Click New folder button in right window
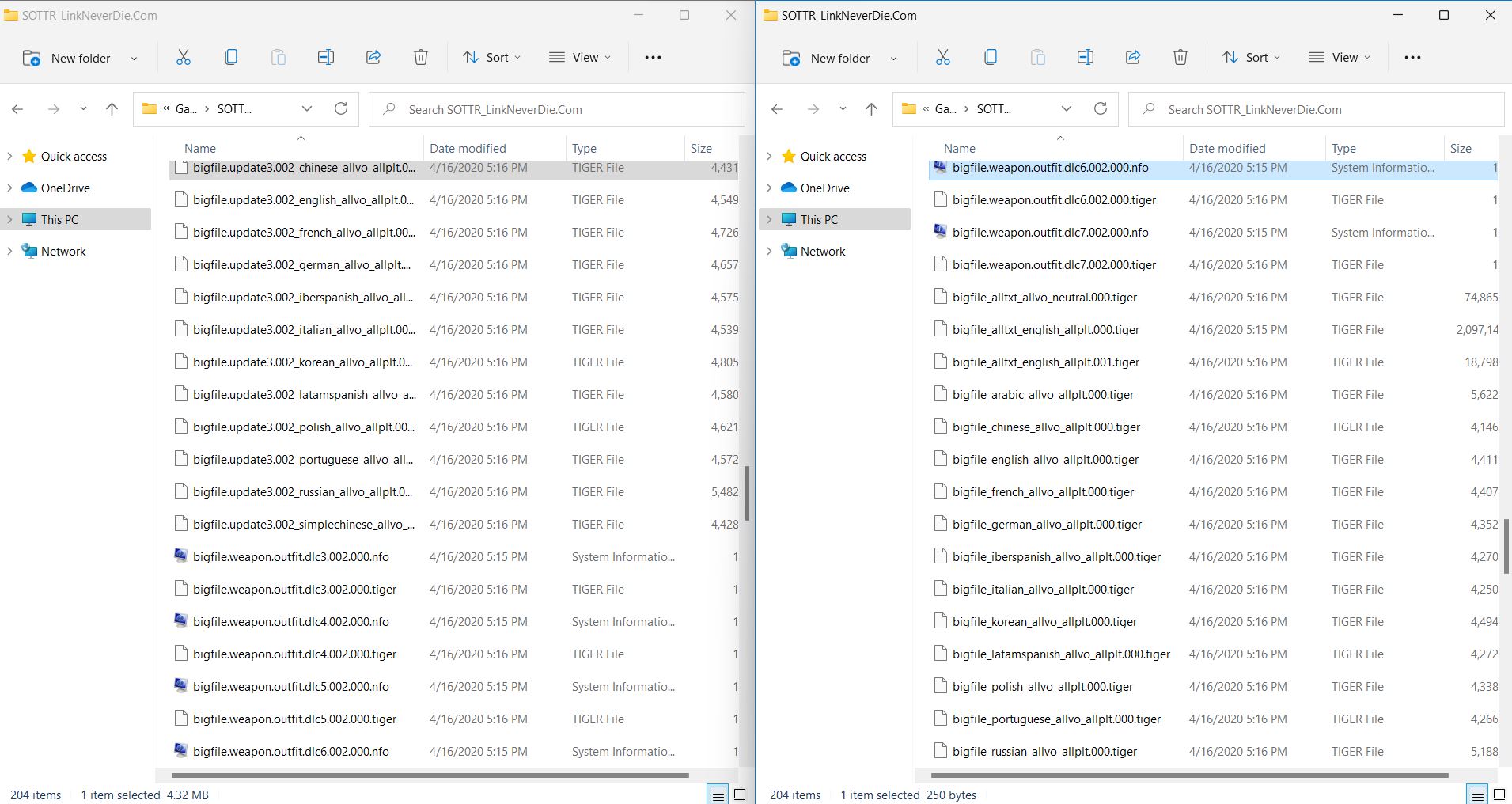This screenshot has width=1512, height=804. point(826,58)
